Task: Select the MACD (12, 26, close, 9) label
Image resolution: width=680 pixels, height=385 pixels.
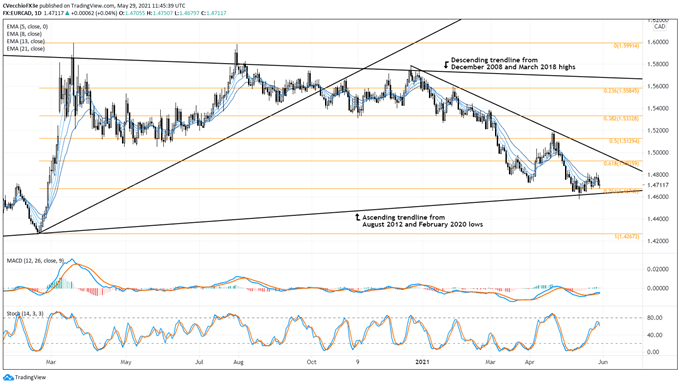Action: point(36,261)
